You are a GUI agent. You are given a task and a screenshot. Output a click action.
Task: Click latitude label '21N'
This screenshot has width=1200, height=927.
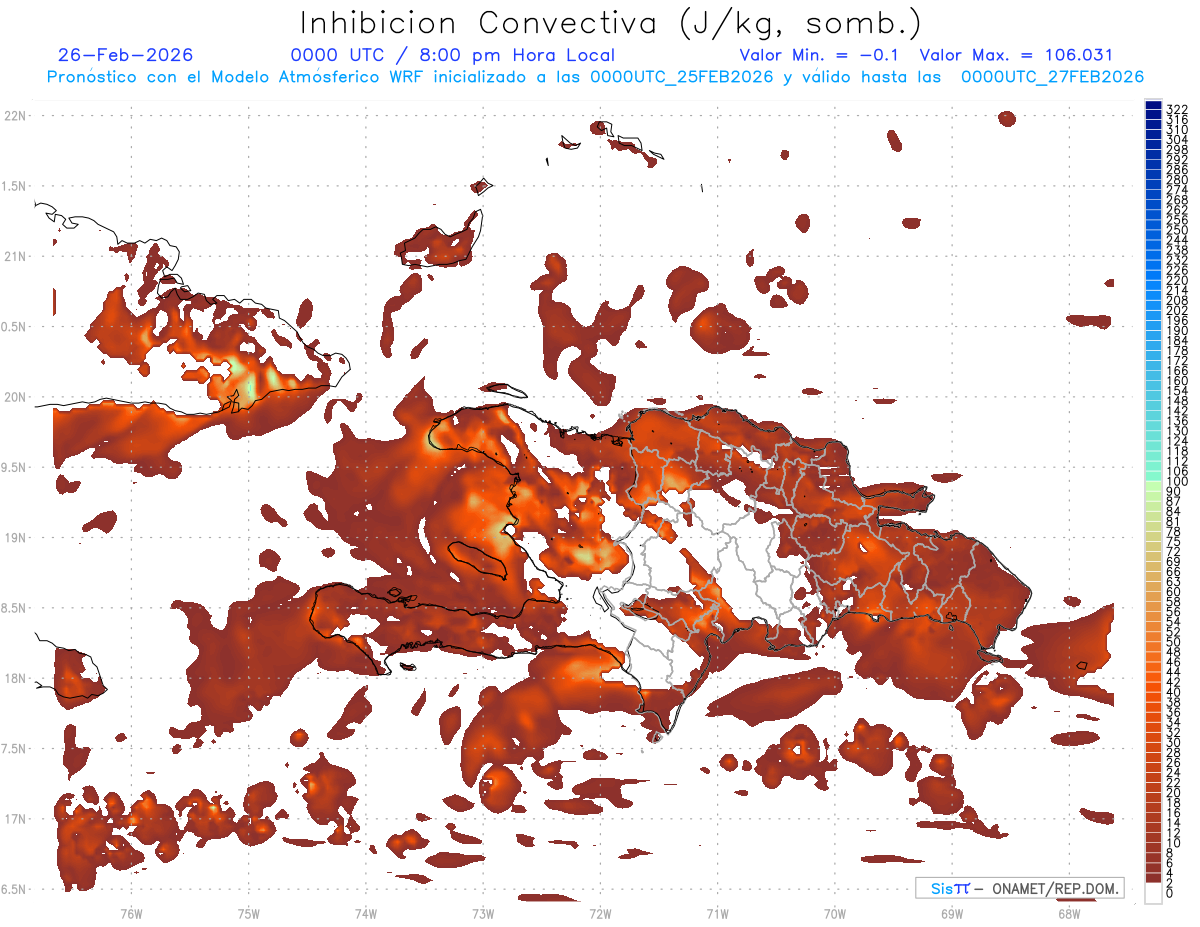15,256
